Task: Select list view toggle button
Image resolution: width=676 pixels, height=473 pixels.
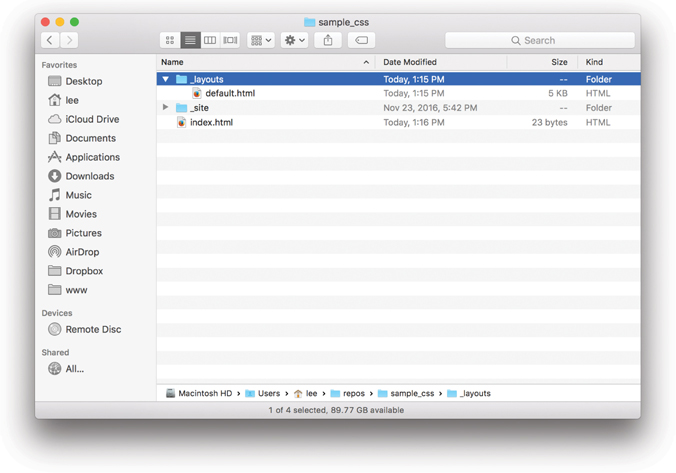Action: tap(190, 40)
